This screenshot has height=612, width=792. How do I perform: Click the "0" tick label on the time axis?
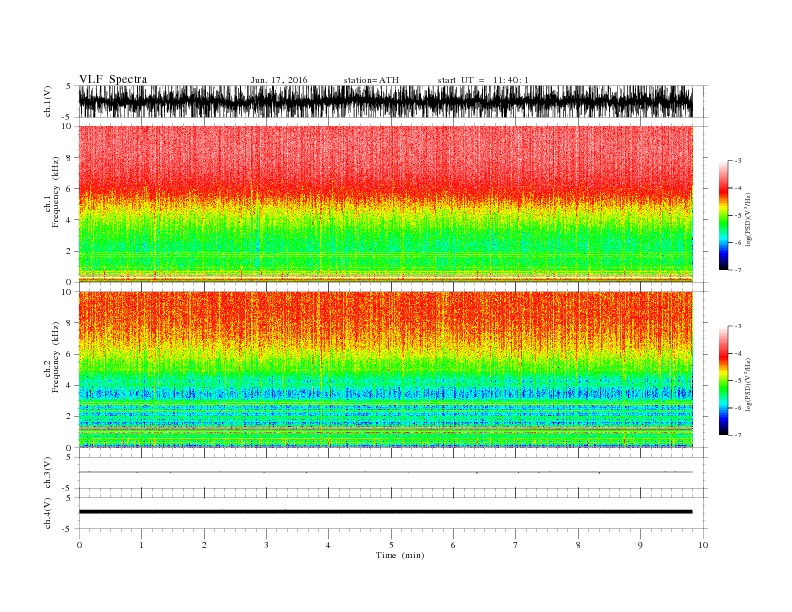79,545
